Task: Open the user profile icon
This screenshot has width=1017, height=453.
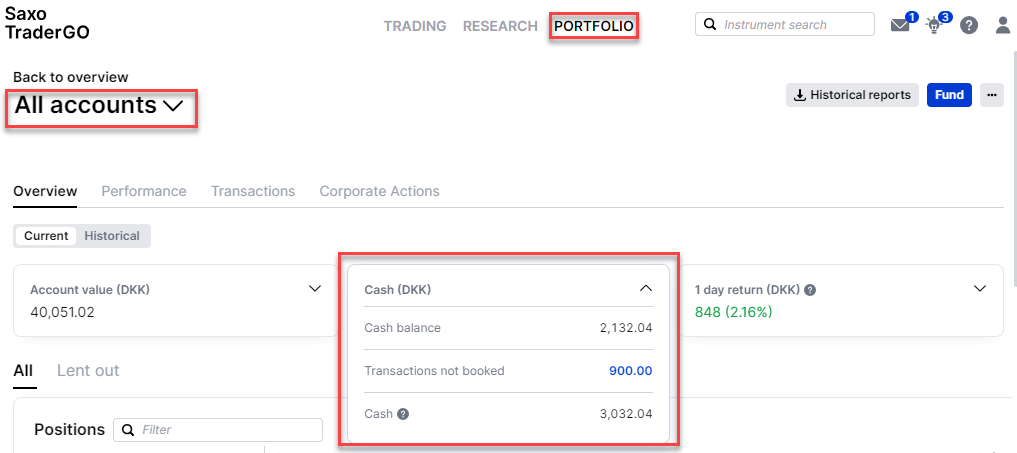Action: [x=1003, y=26]
